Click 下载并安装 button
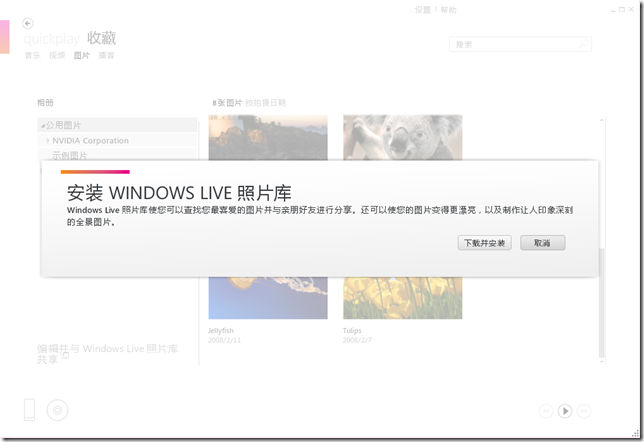Image resolution: width=644 pixels, height=442 pixels. [x=485, y=243]
